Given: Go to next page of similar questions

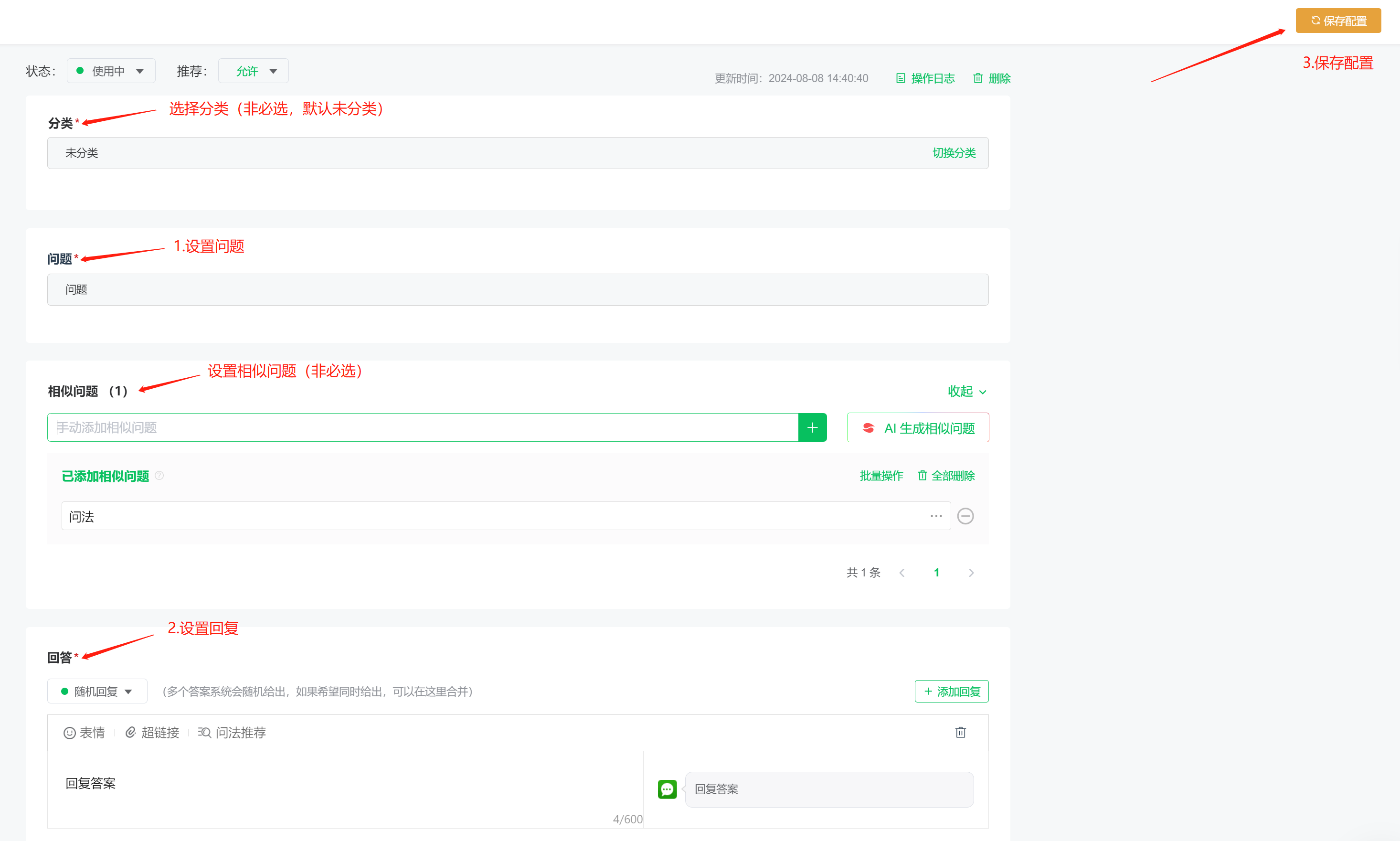Looking at the screenshot, I should 971,573.
